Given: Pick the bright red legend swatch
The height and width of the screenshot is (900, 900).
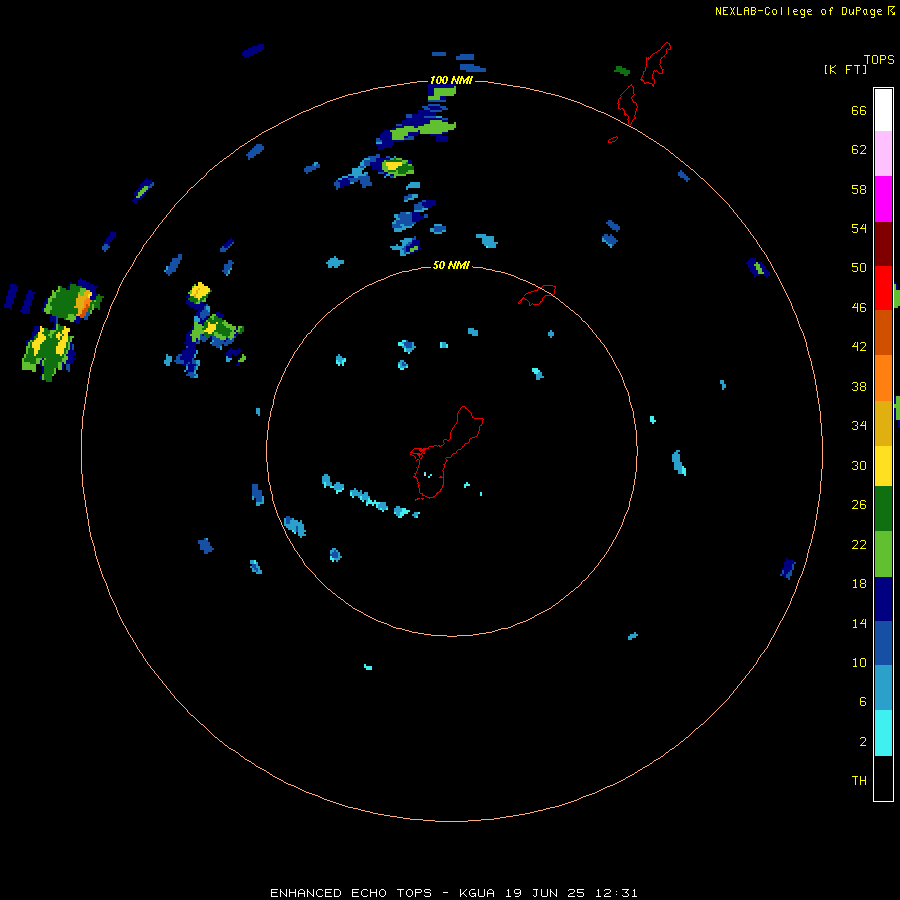Looking at the screenshot, I should [x=883, y=288].
